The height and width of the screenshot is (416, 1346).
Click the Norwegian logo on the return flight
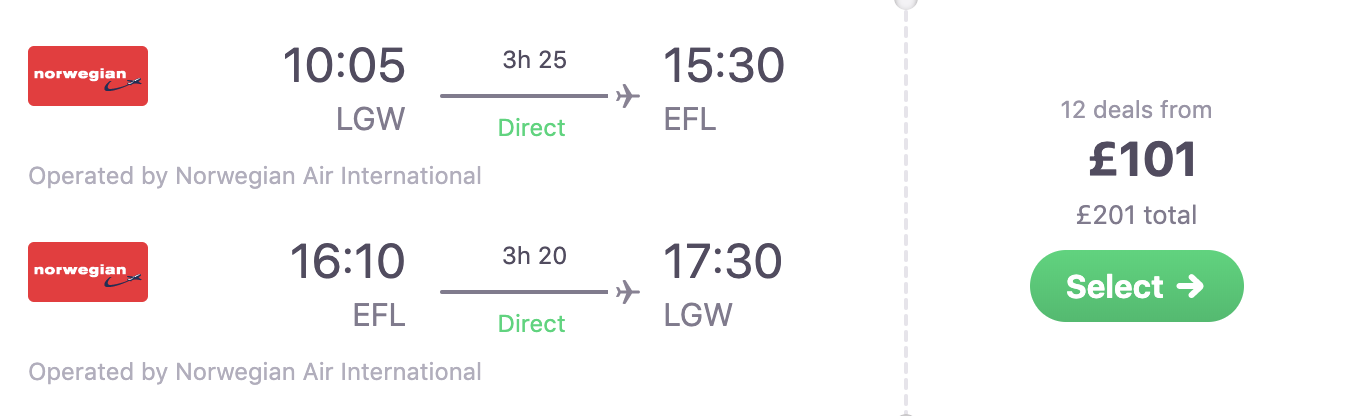pyautogui.click(x=88, y=272)
